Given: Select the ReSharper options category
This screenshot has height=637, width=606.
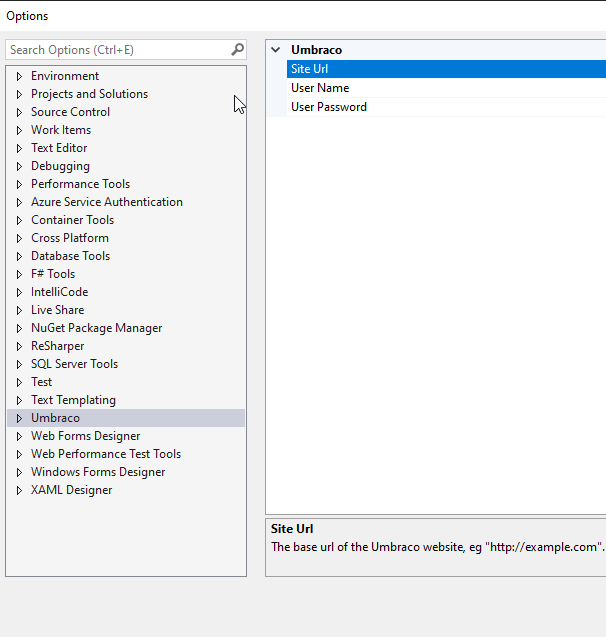Looking at the screenshot, I should (x=57, y=346).
